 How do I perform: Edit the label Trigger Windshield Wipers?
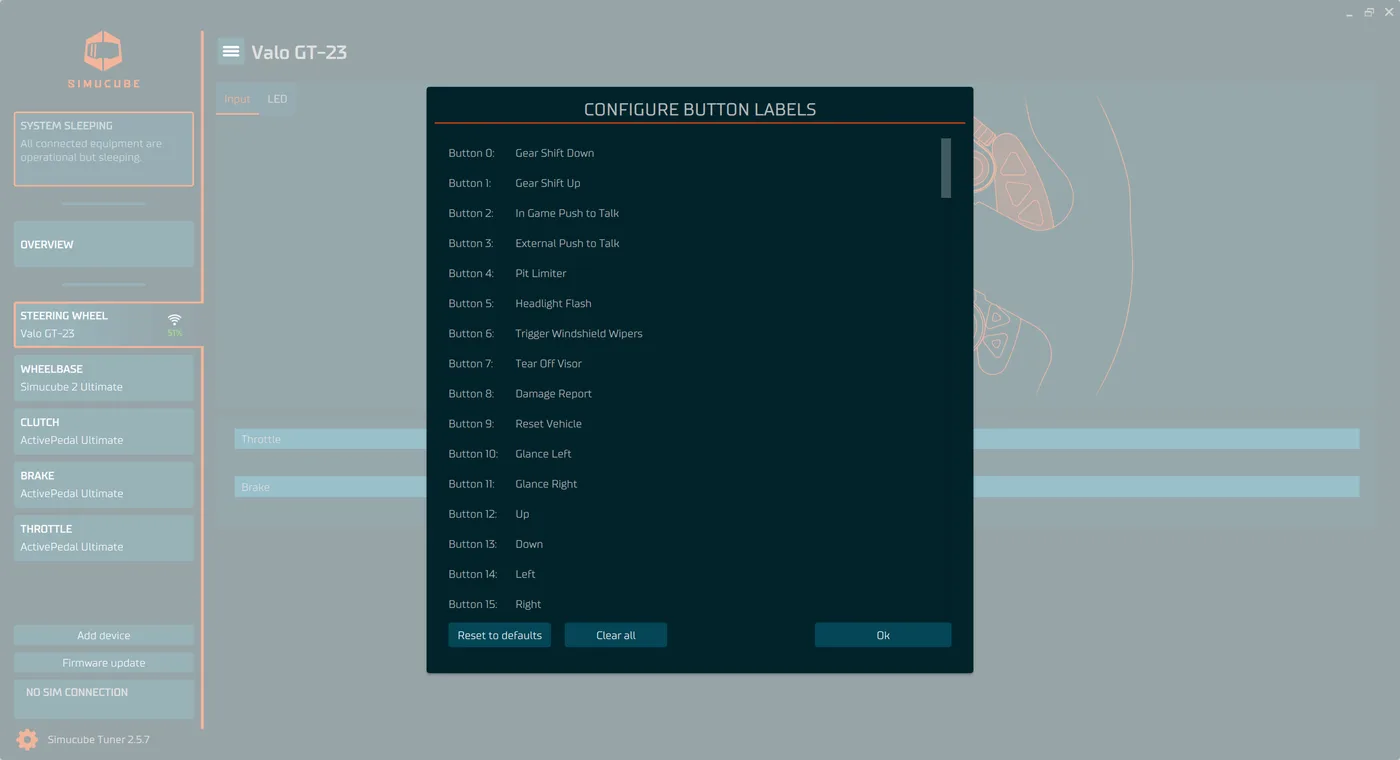click(579, 333)
